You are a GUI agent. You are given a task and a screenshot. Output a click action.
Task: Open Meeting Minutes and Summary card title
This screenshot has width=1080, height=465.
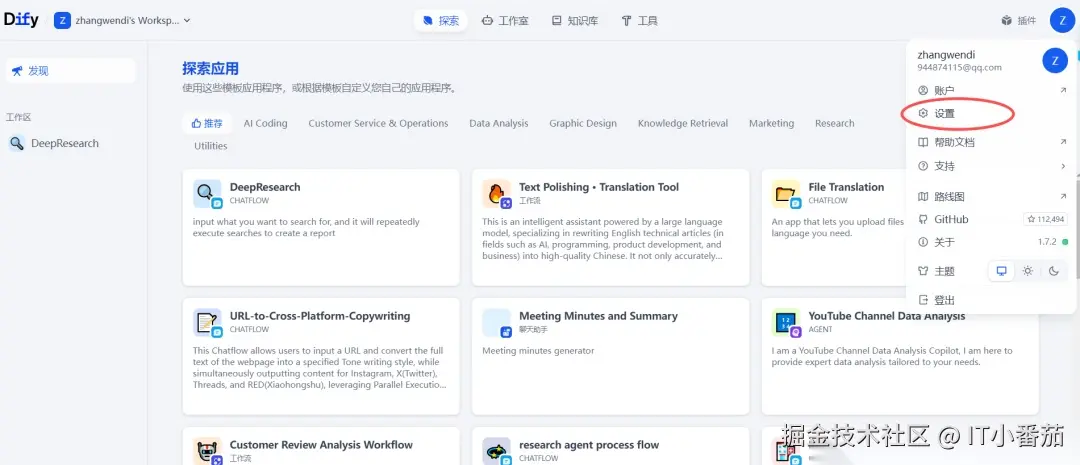pos(598,316)
